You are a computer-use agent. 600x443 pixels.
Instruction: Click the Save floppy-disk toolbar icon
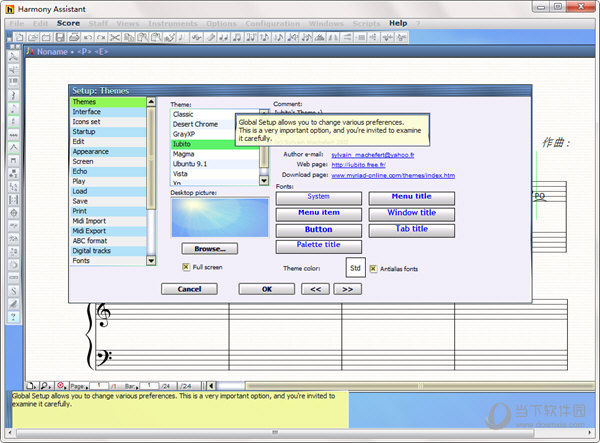coord(60,37)
